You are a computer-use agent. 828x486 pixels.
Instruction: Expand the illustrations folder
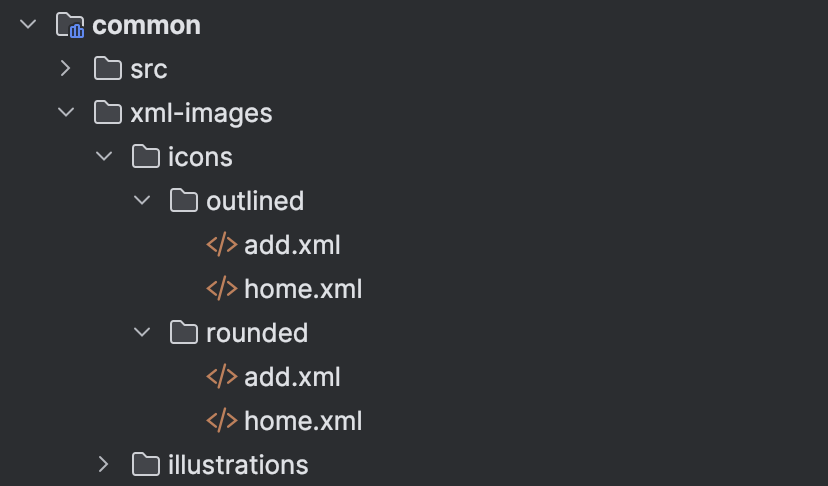104,465
